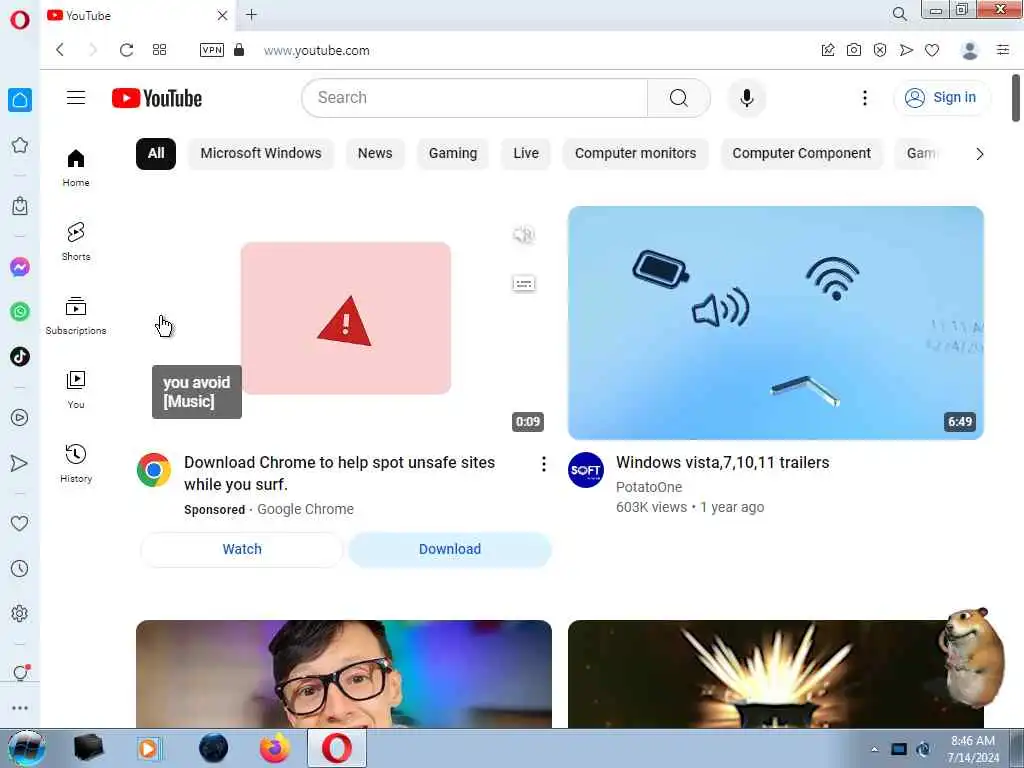
Task: Close the YouTube tab
Action: pyautogui.click(x=222, y=15)
